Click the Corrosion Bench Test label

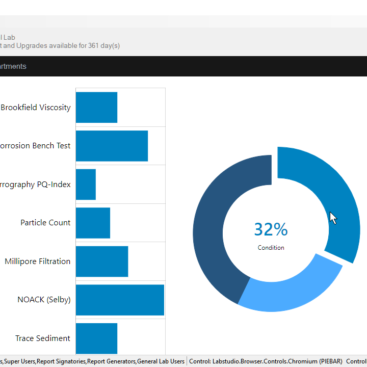coord(35,146)
